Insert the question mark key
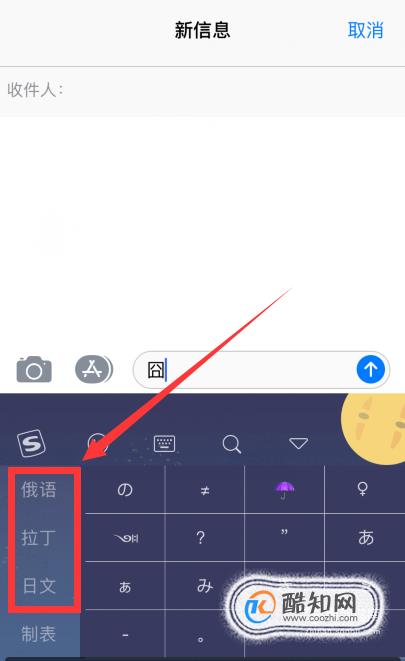The image size is (405, 661). 201,537
